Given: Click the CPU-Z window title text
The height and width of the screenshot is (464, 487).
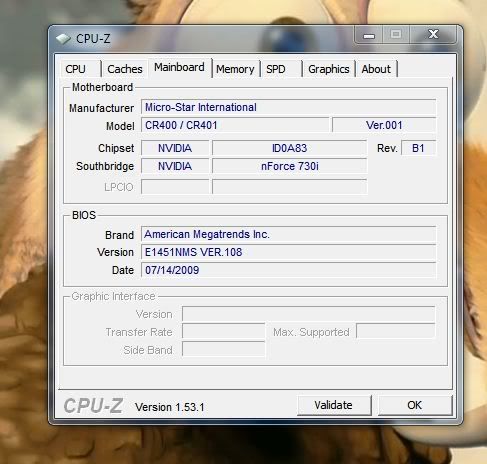Looking at the screenshot, I should coord(93,39).
